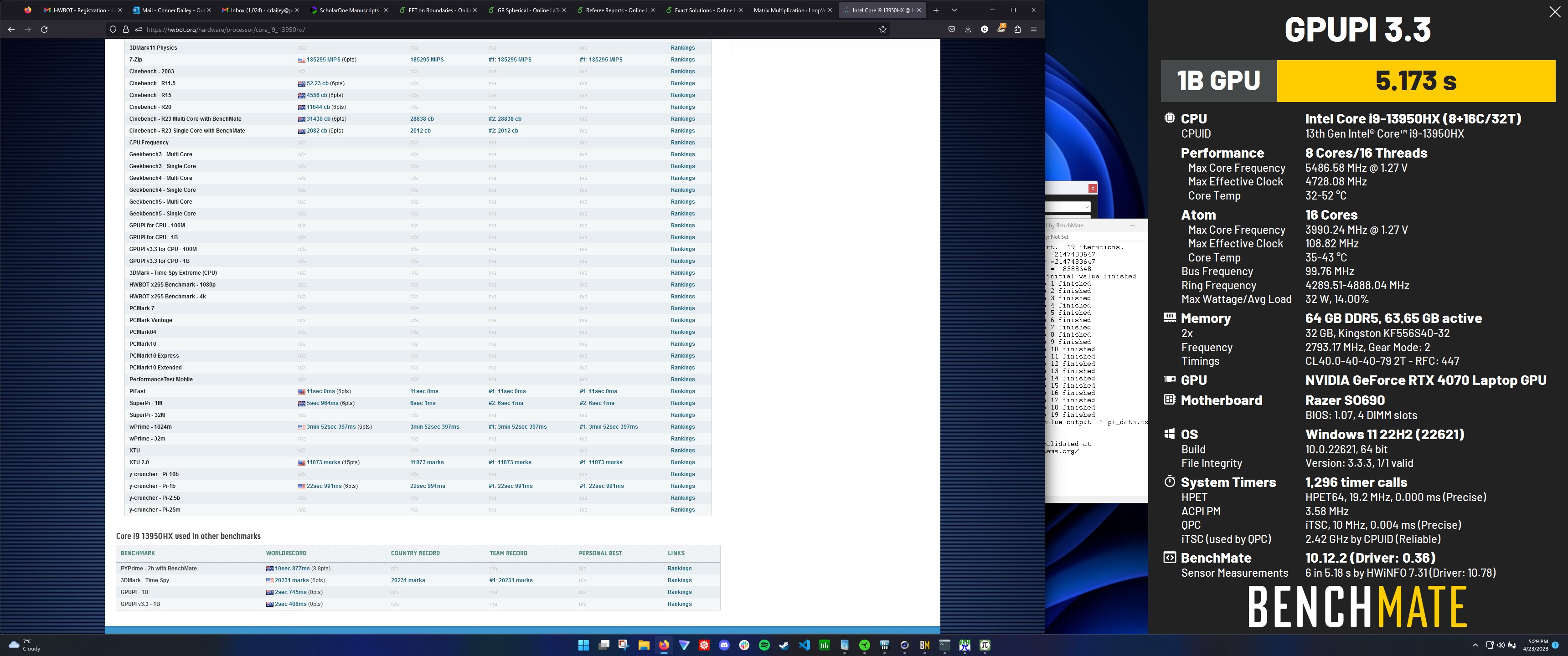Bookmark this page with the star icon
Image resolution: width=1568 pixels, height=656 pixels.
882,29
